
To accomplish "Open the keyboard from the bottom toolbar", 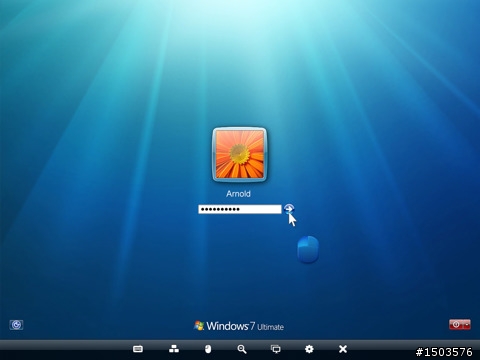I will [138, 349].
